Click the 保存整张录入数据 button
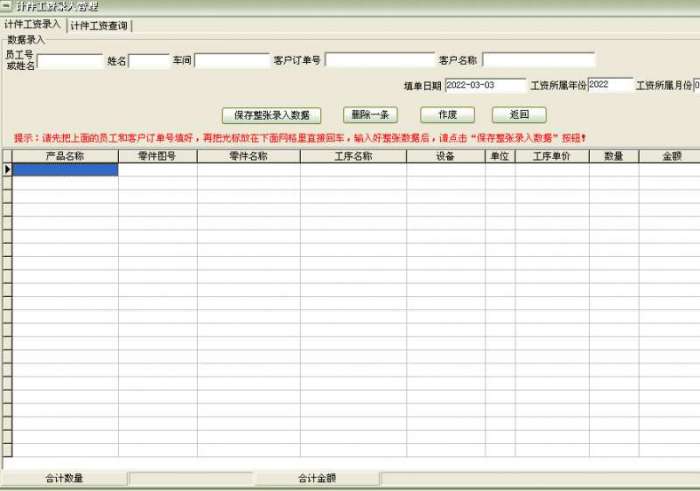Viewport: 700px width, 491px height. pyautogui.click(x=271, y=115)
